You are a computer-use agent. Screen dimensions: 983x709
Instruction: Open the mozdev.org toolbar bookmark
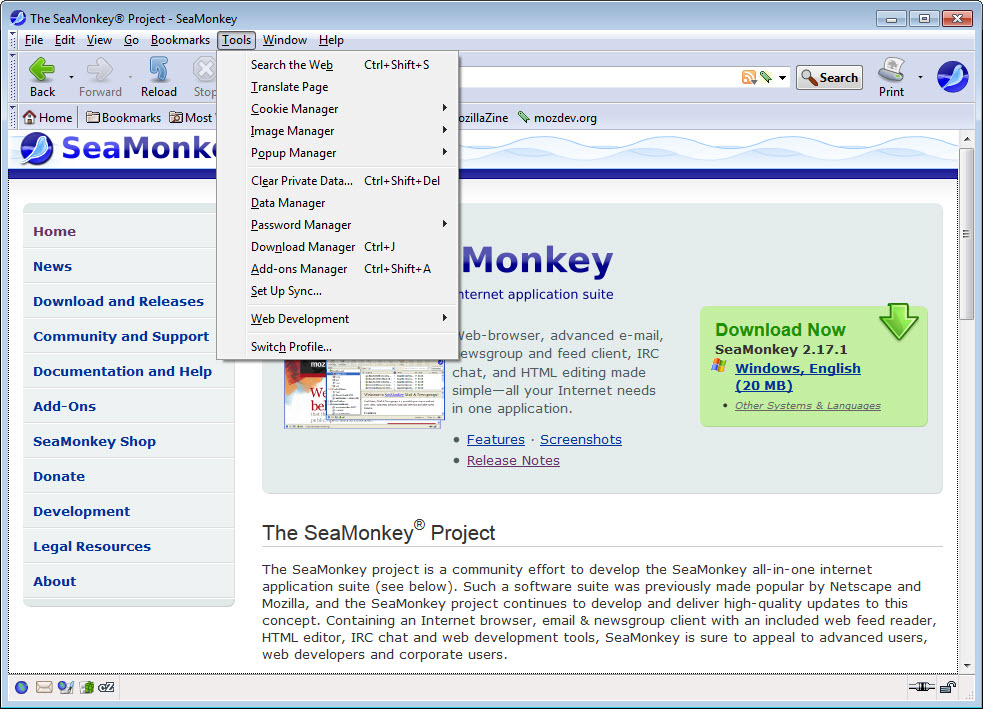[x=557, y=117]
